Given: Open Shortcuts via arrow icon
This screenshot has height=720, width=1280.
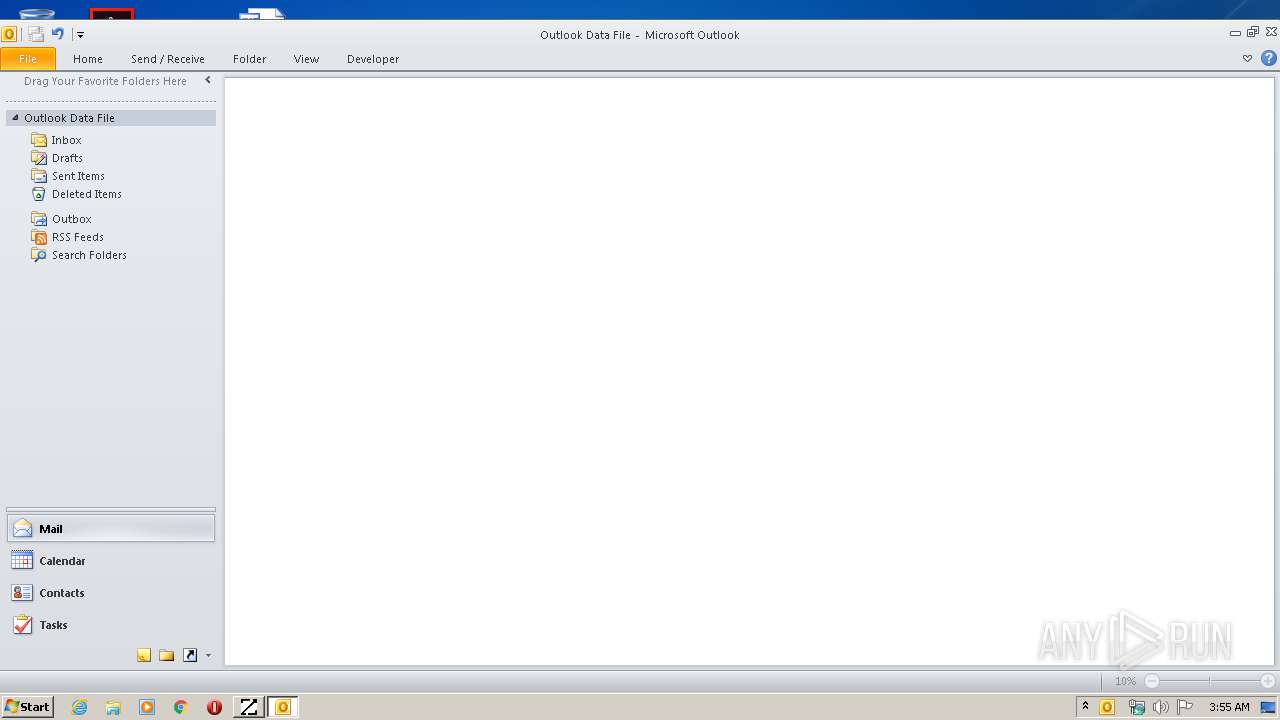Looking at the screenshot, I should point(190,655).
